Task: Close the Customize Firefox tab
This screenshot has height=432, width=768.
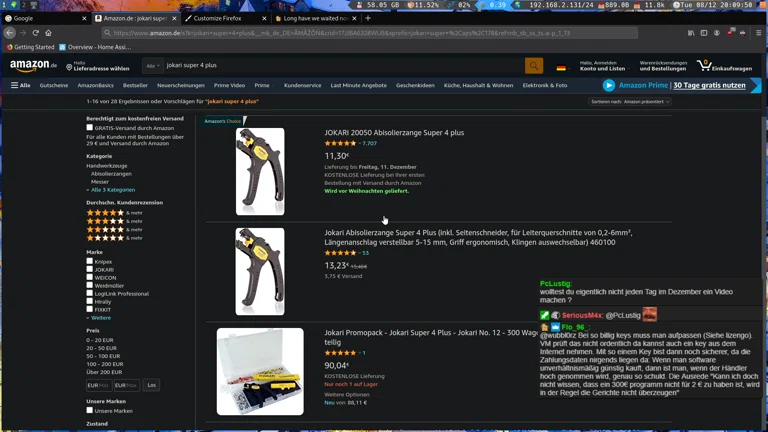Action: click(x=264, y=18)
